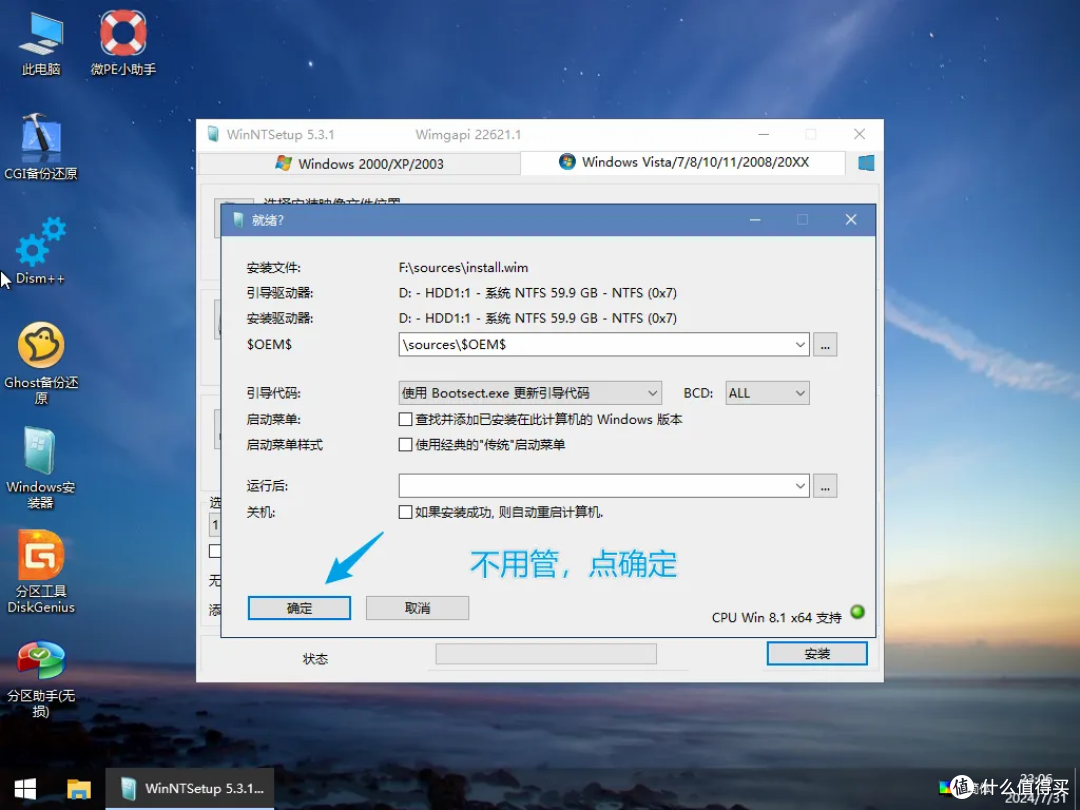Viewport: 1080px width, 810px height.
Task: Enable automatic restart after successful installation
Action: [405, 511]
